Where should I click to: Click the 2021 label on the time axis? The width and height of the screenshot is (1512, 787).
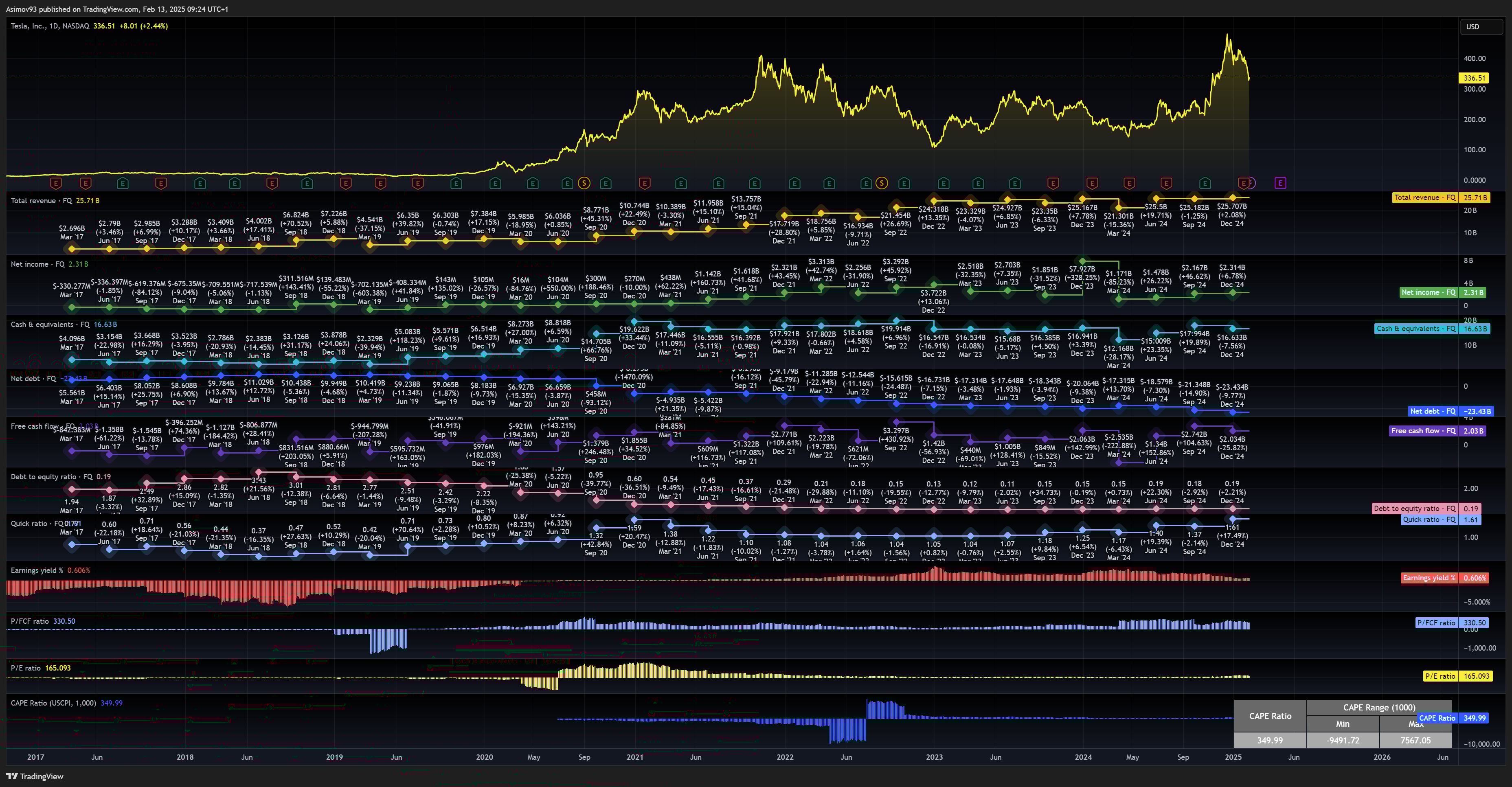[x=634, y=757]
